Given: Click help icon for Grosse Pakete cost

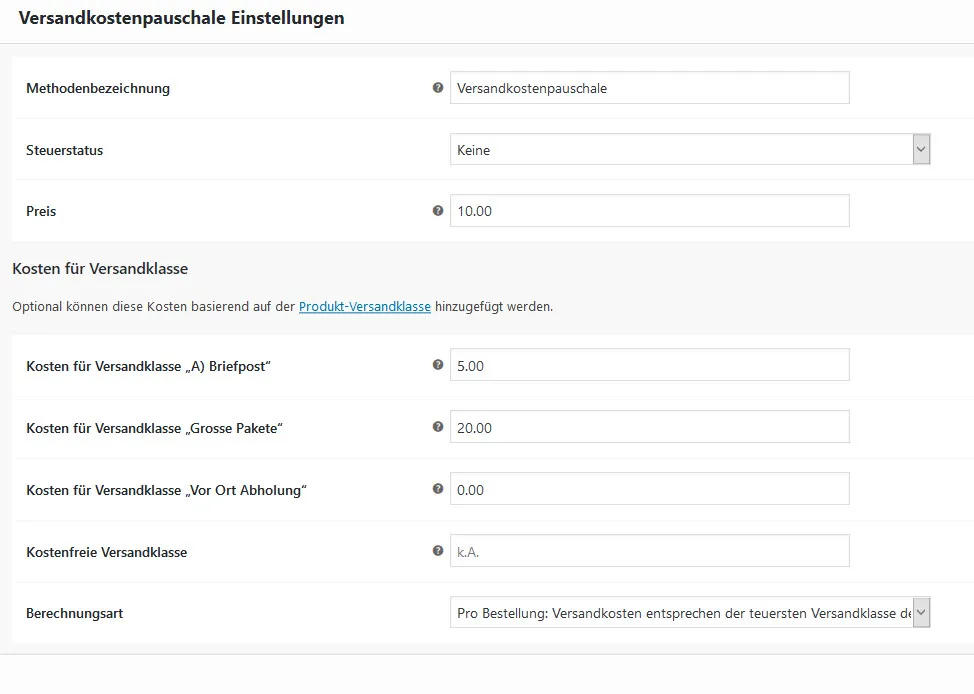Looking at the screenshot, I should (438, 427).
